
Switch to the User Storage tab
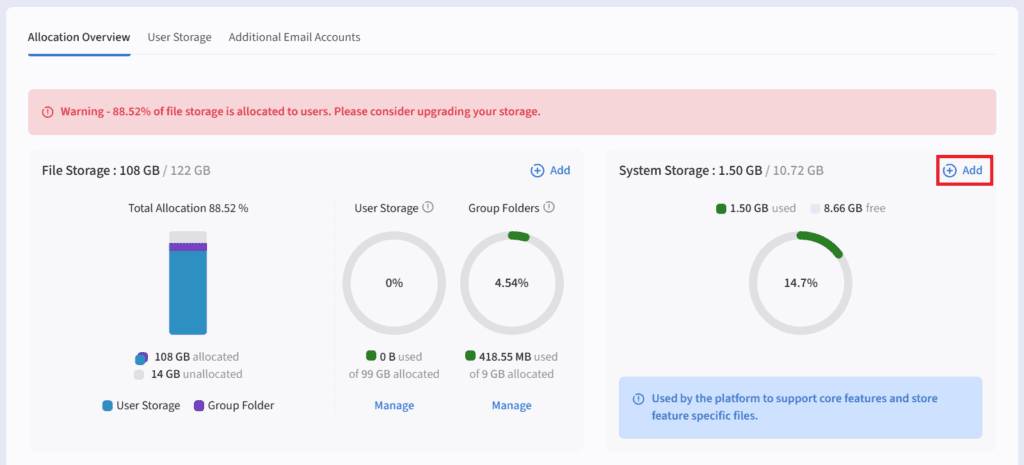(x=179, y=37)
